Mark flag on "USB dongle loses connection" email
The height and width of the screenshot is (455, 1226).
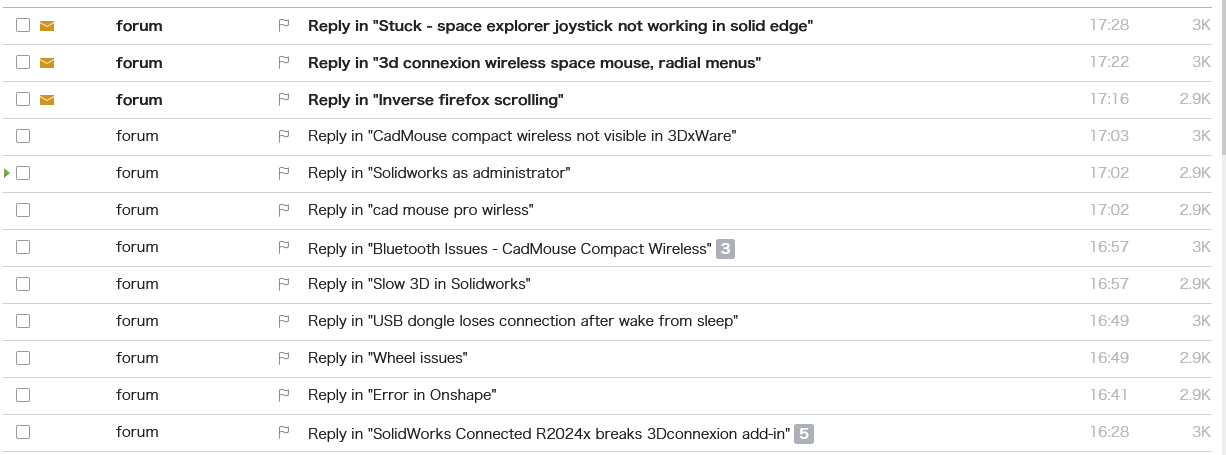(284, 321)
